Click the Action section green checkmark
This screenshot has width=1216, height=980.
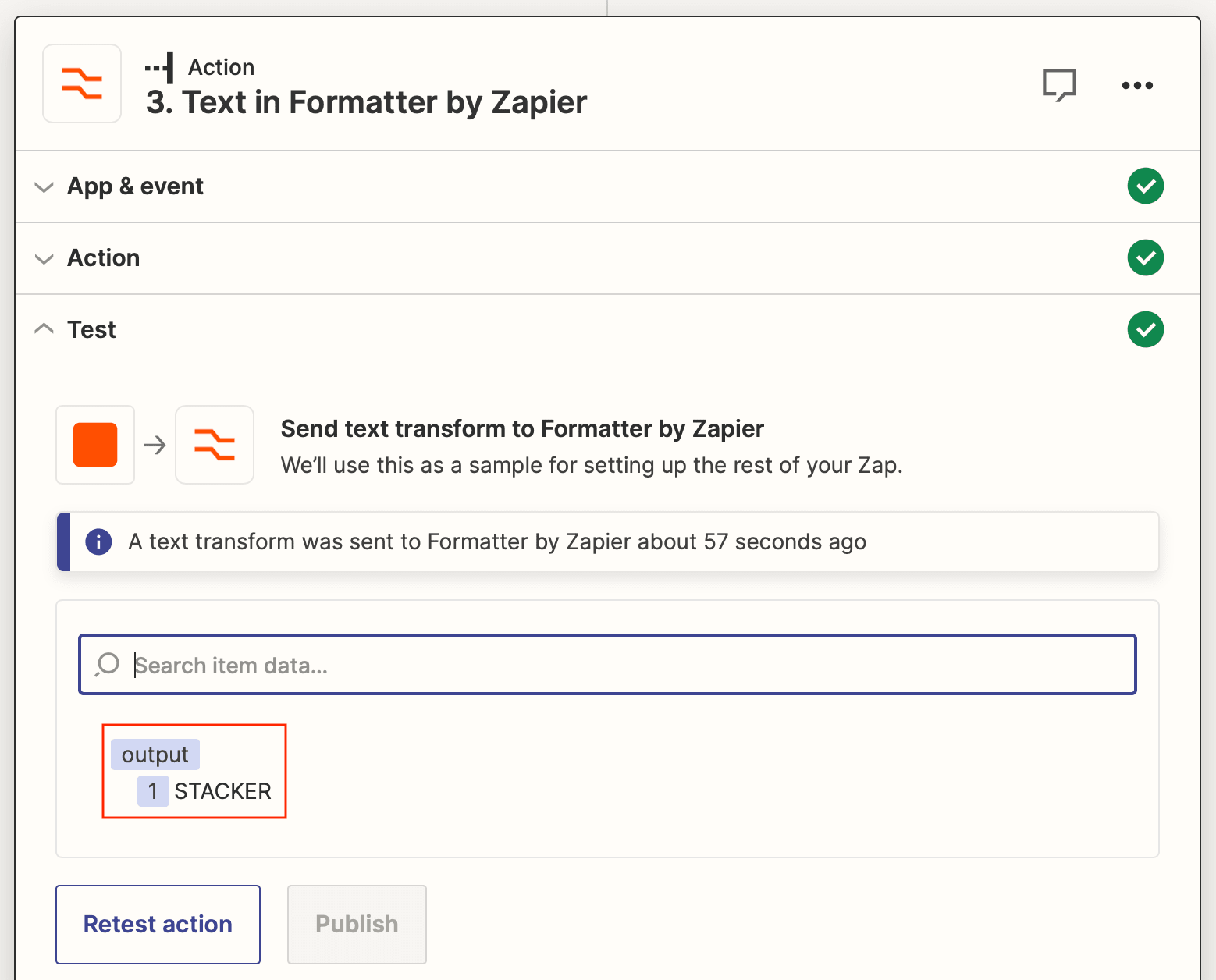coord(1146,257)
